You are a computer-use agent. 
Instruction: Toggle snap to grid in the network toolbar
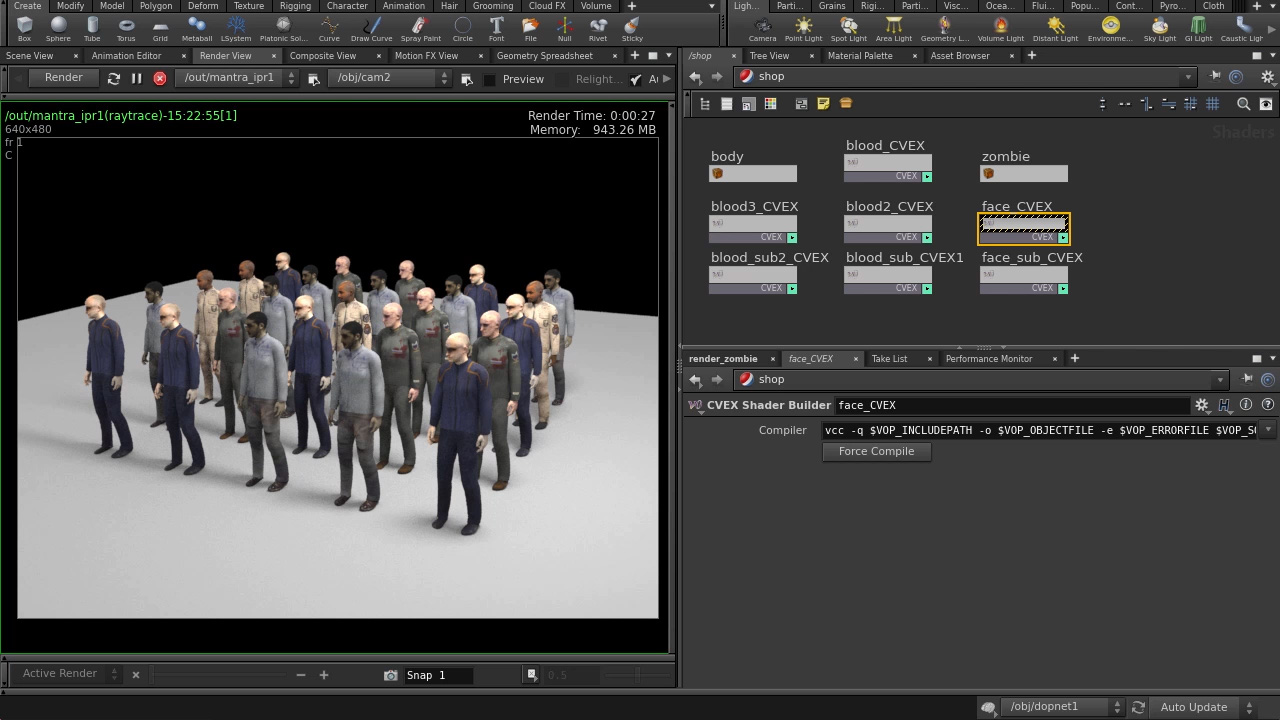pyautogui.click(x=1190, y=104)
